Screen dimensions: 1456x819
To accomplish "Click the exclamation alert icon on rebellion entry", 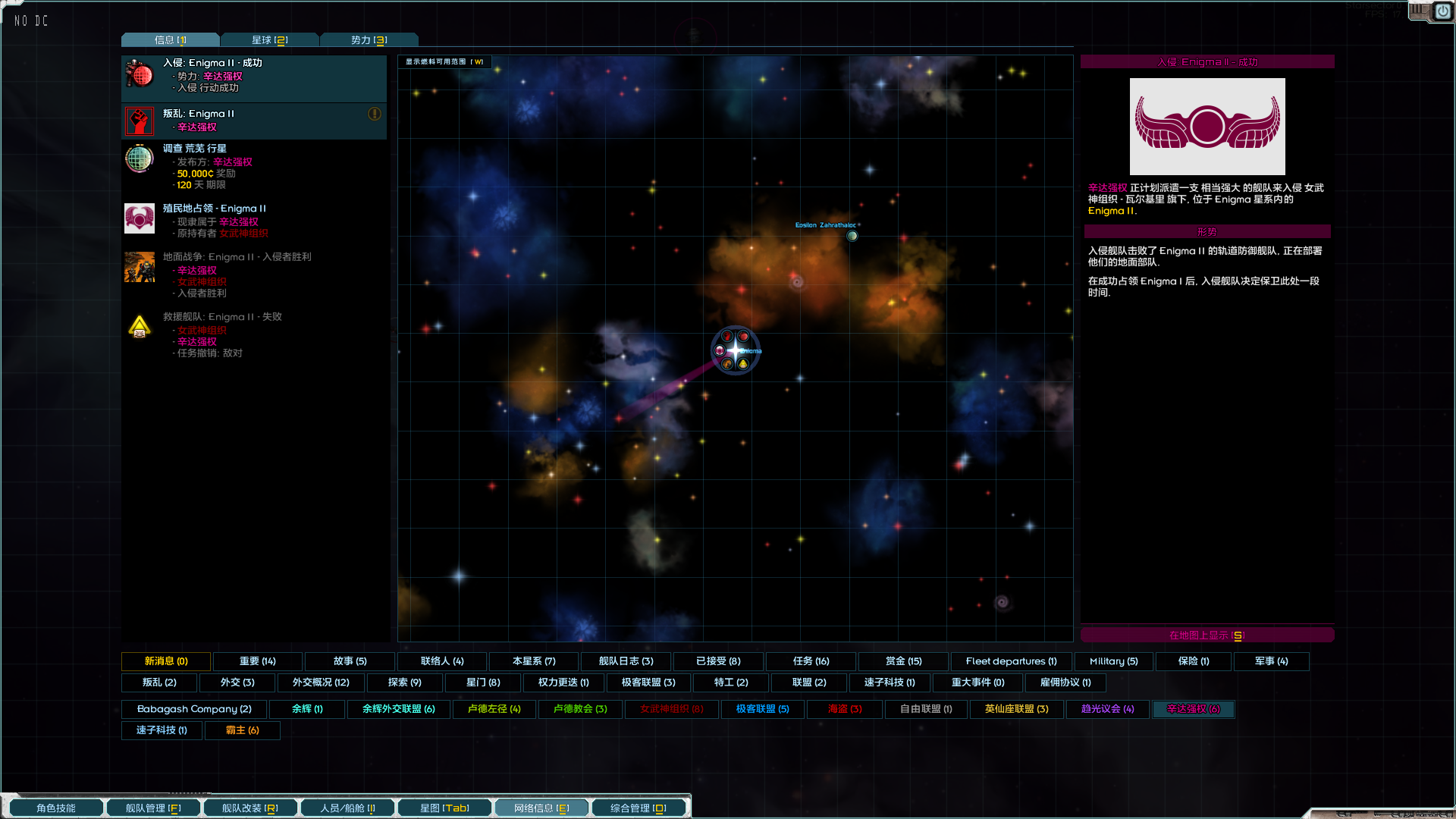I will 375,114.
